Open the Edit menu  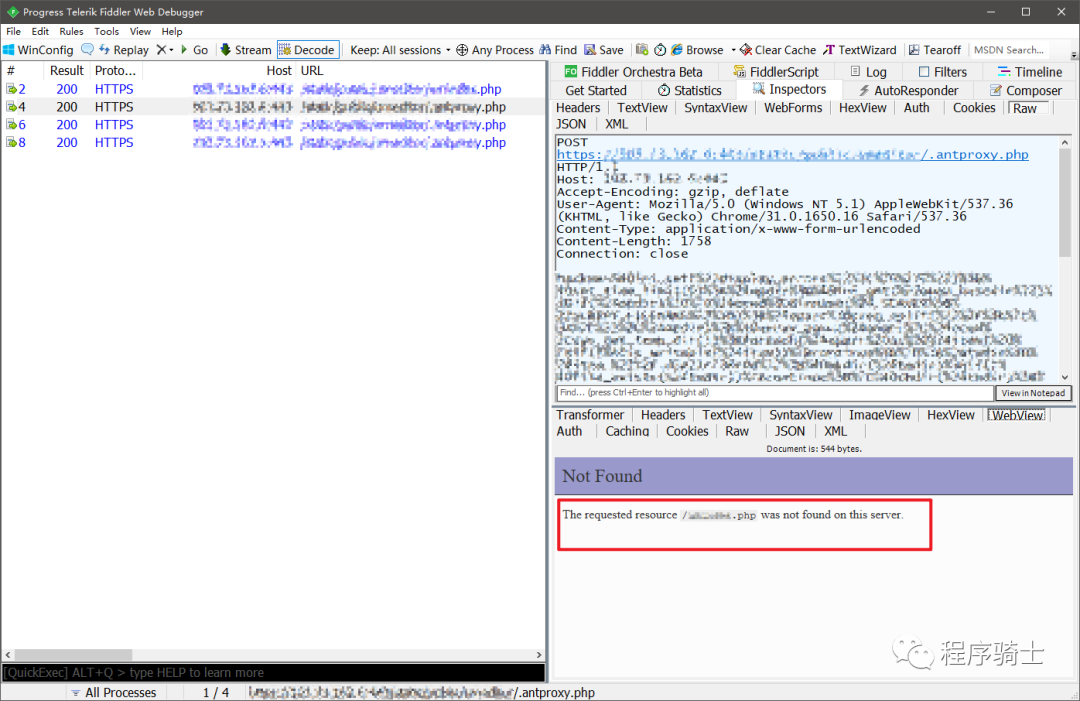(x=40, y=31)
